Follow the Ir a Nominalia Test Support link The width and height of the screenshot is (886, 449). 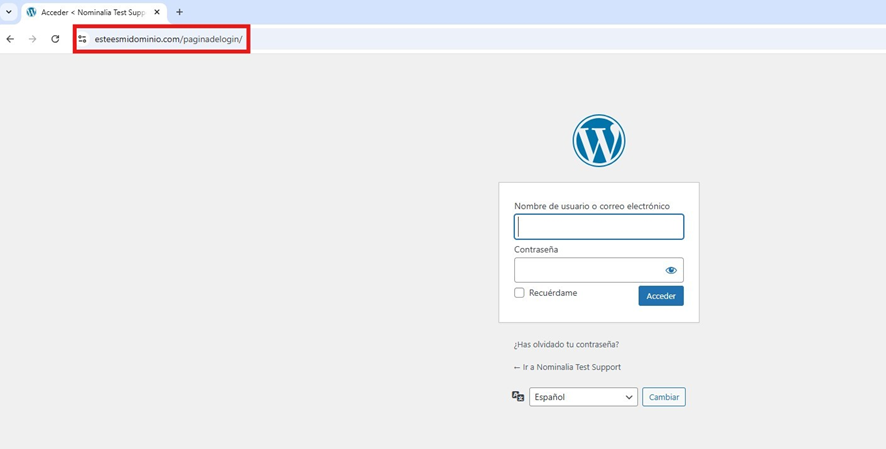coord(567,367)
